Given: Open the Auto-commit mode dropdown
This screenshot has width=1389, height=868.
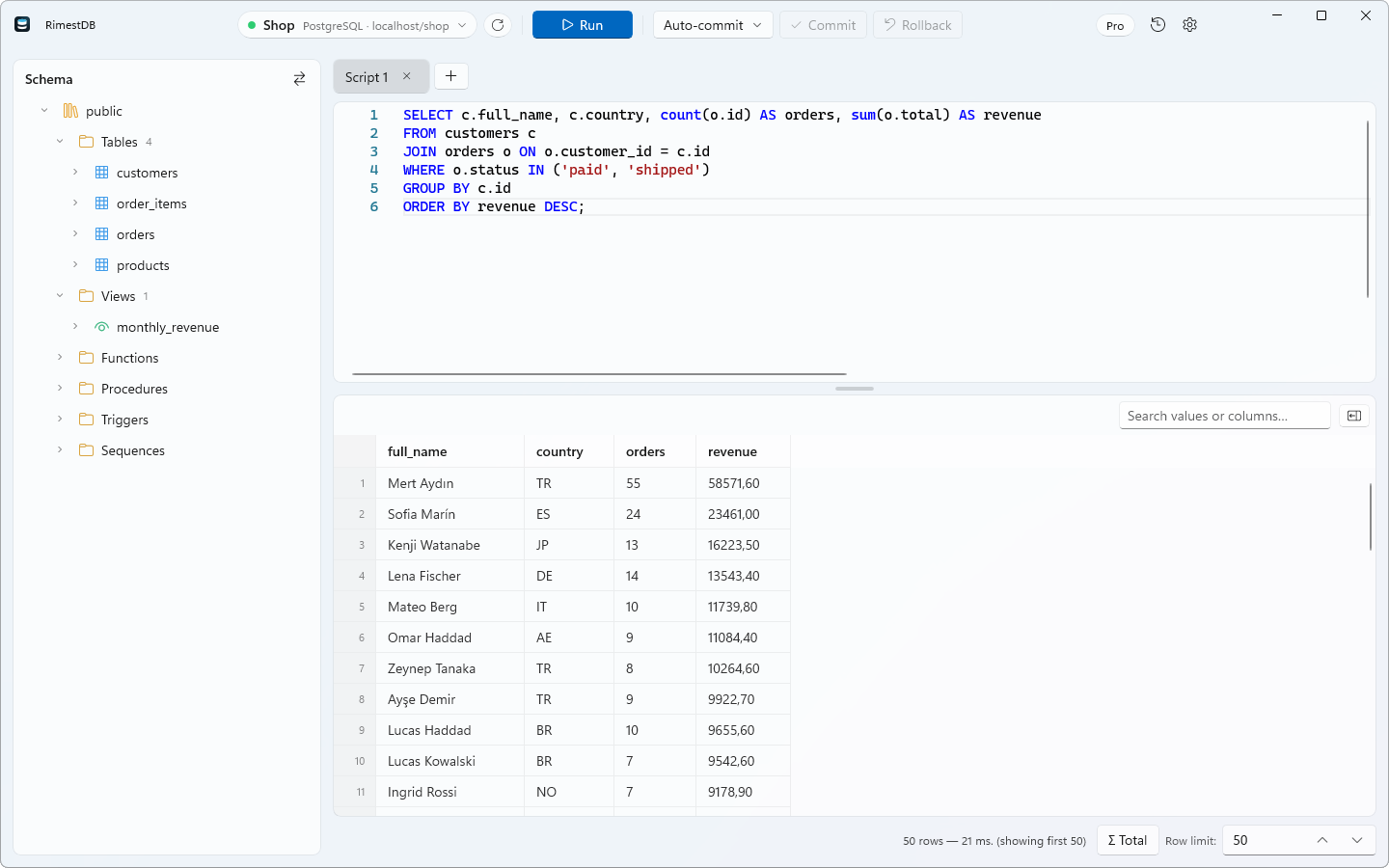Looking at the screenshot, I should [x=713, y=25].
